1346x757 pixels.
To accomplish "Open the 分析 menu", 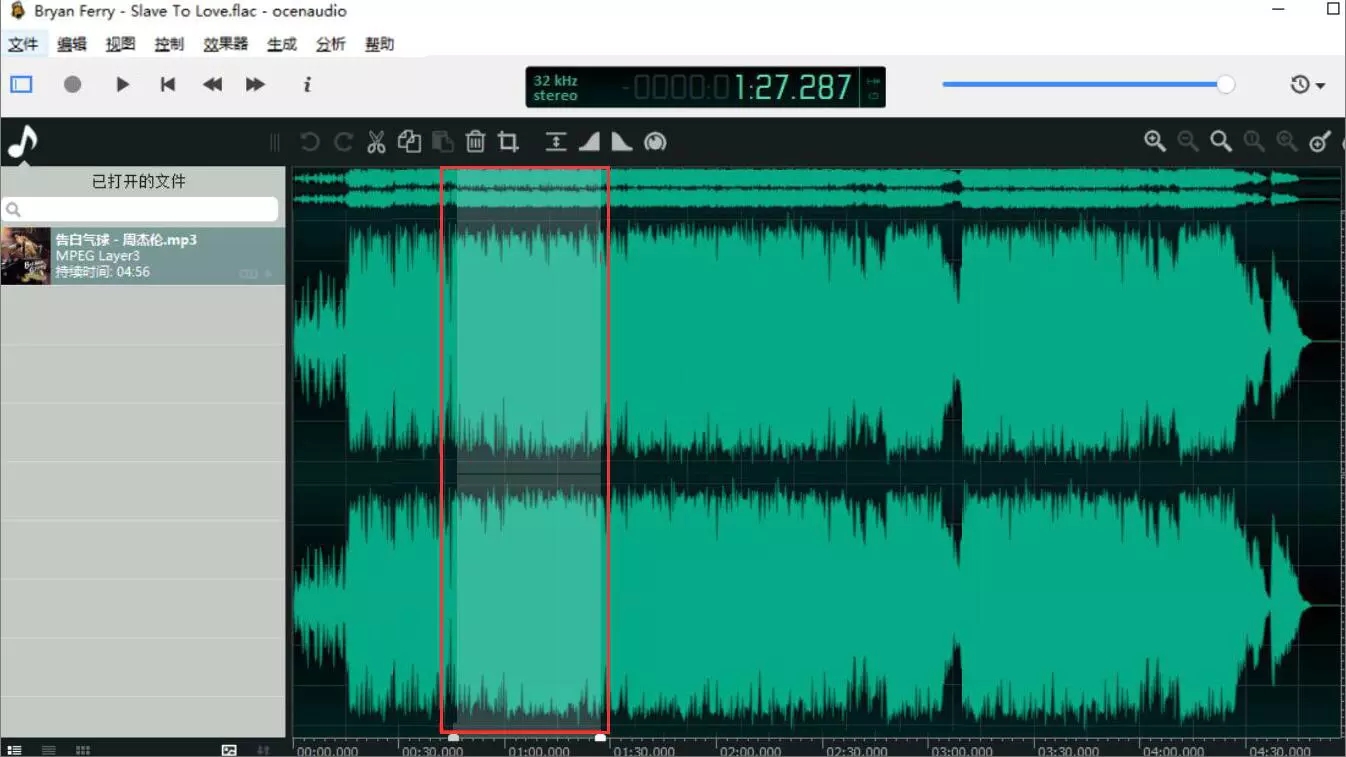I will click(330, 43).
